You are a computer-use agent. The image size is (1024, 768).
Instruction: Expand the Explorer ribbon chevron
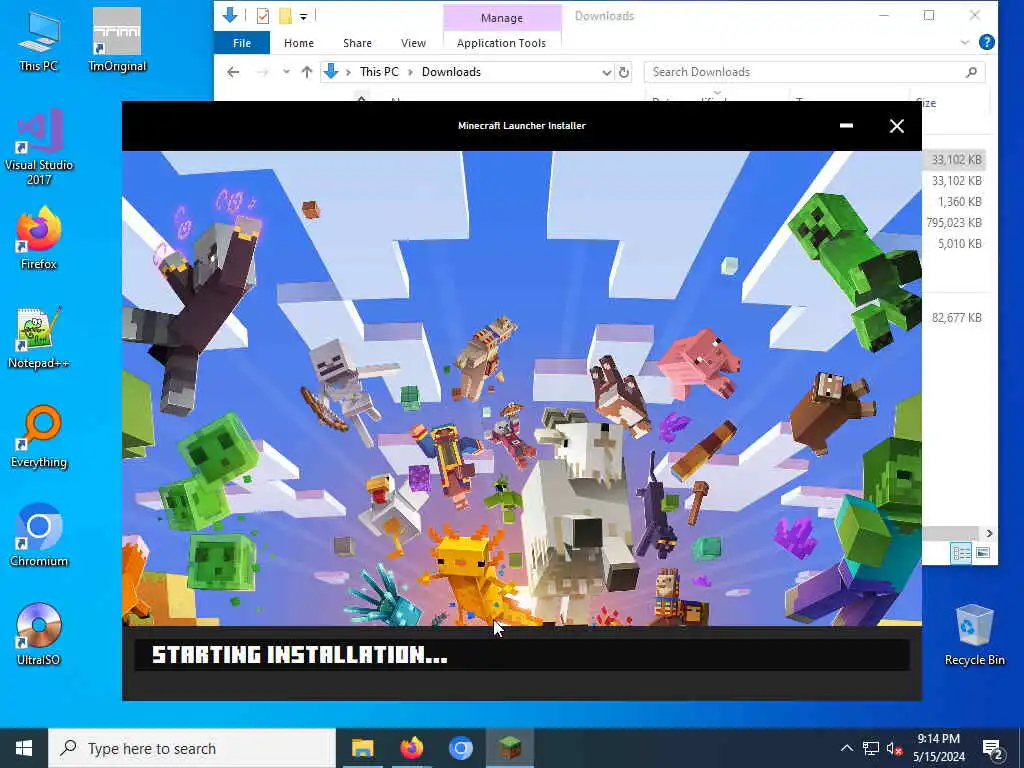[965, 42]
